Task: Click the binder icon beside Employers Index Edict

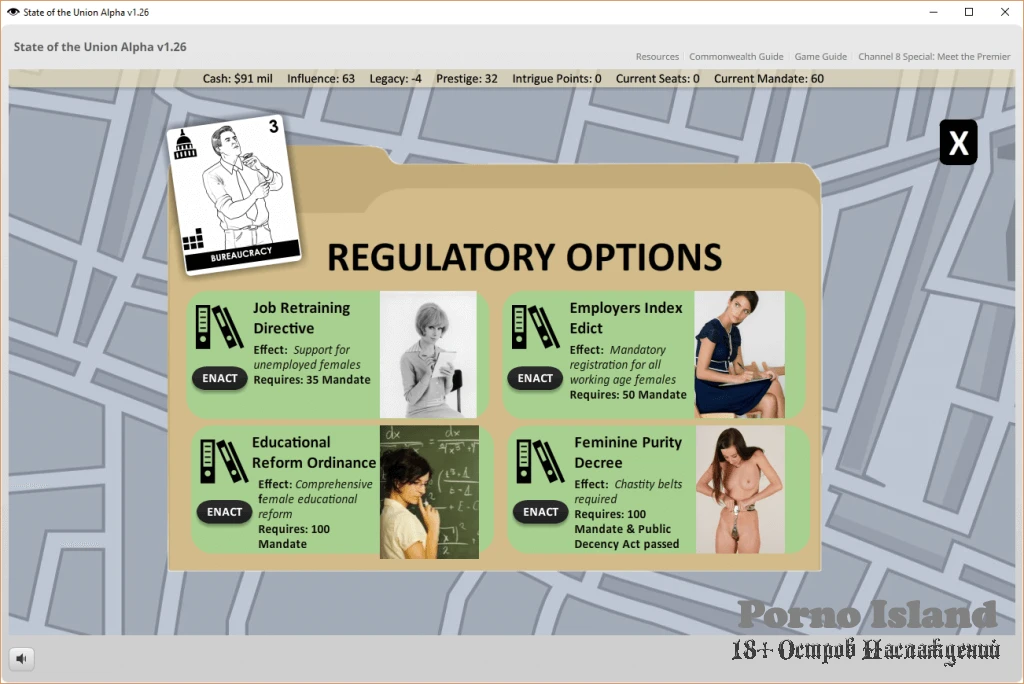Action: click(x=535, y=327)
